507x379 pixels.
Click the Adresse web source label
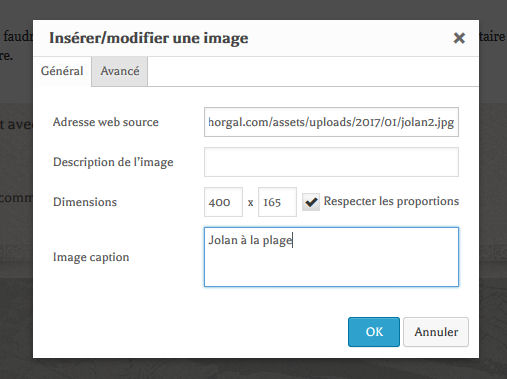coord(106,122)
